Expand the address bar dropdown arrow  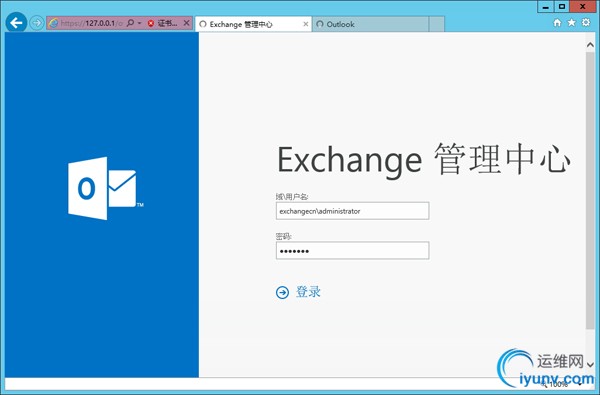(x=139, y=23)
